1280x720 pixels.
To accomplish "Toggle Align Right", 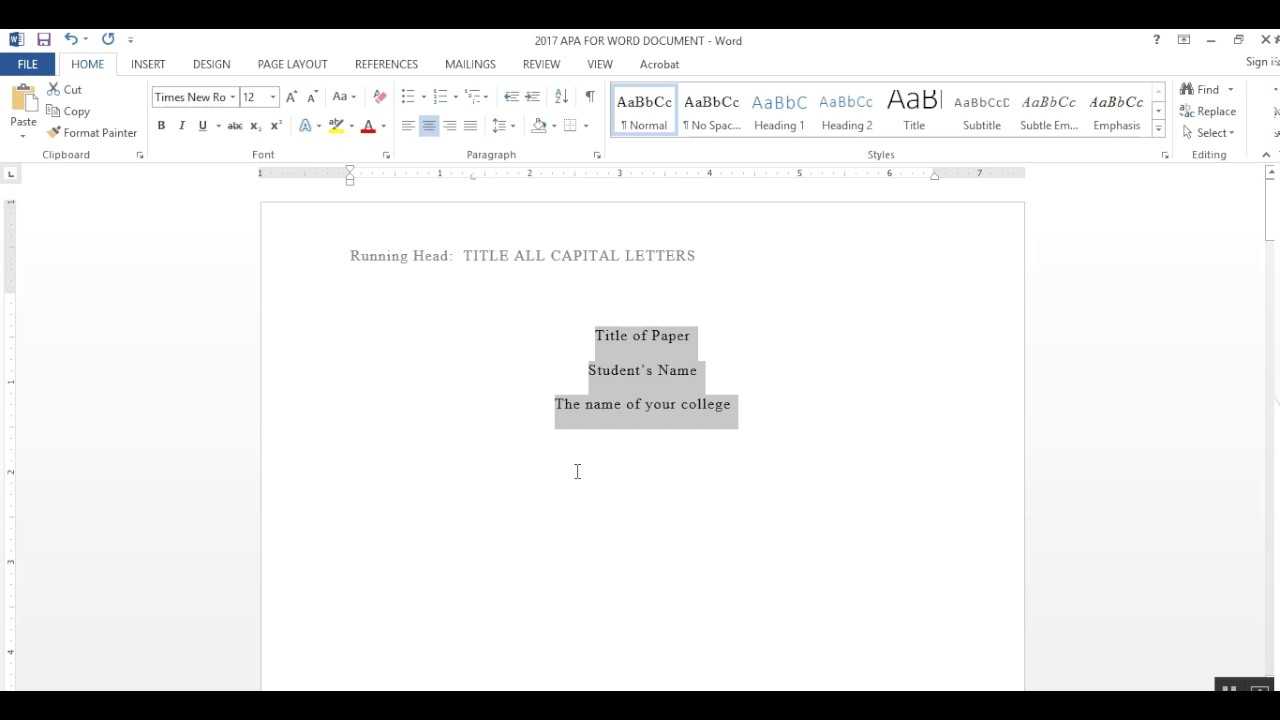I will tap(450, 126).
